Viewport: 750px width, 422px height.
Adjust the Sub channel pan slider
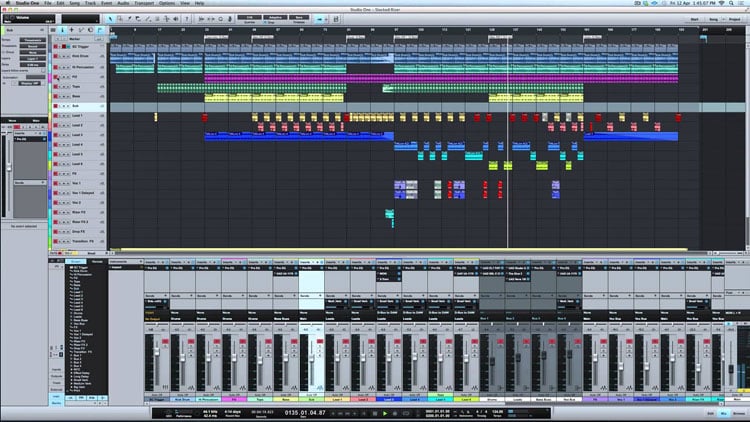pyautogui.click(x=311, y=325)
